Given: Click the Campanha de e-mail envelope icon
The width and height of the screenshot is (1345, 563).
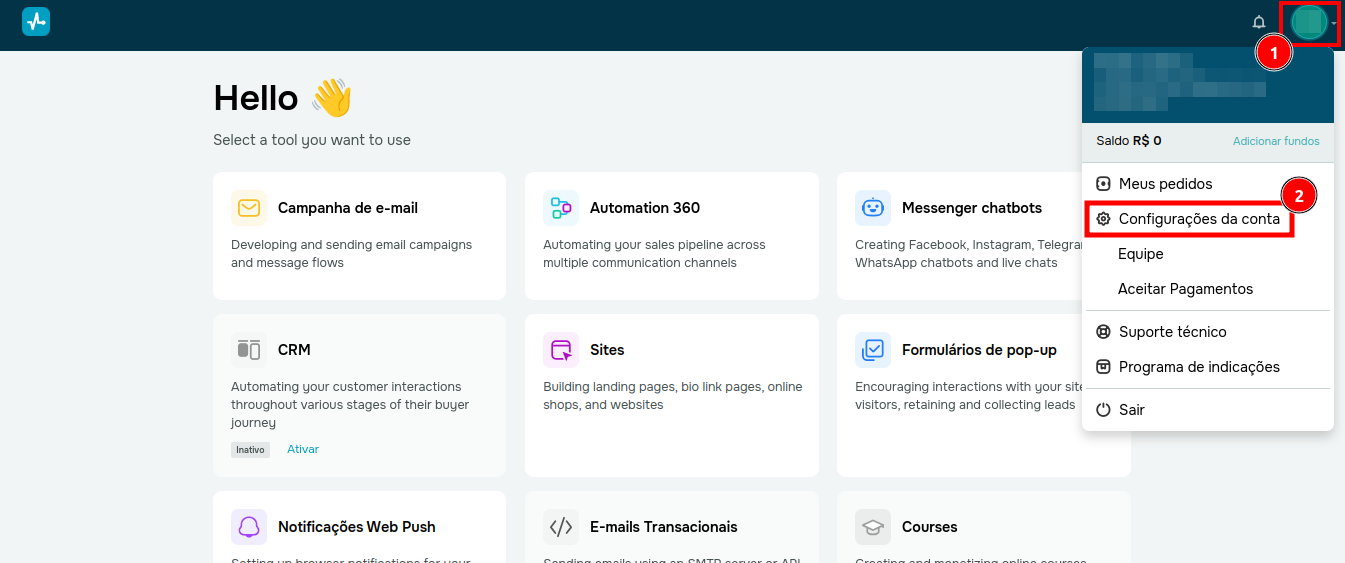Looking at the screenshot, I should 248,208.
